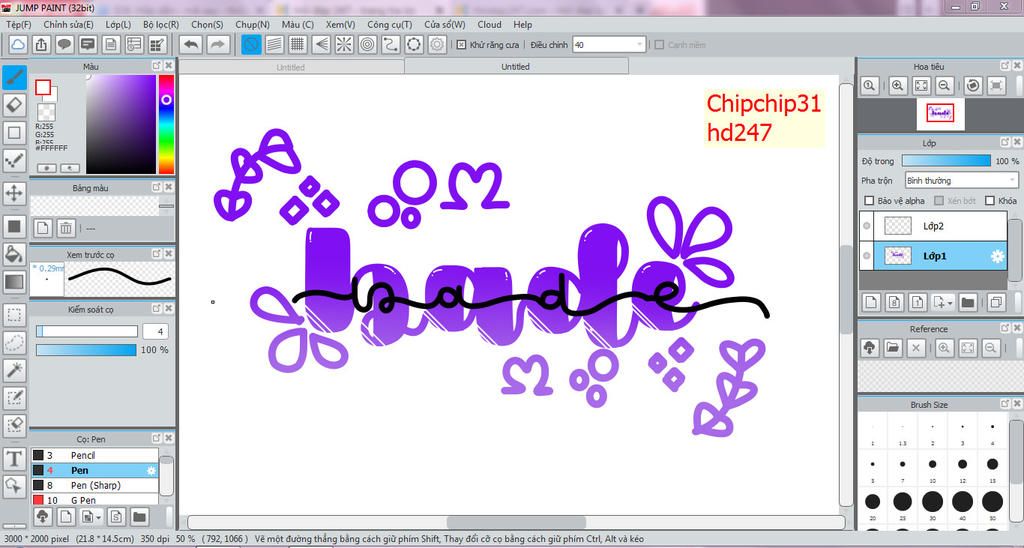Reset rotation in Navigator panel

(973, 85)
